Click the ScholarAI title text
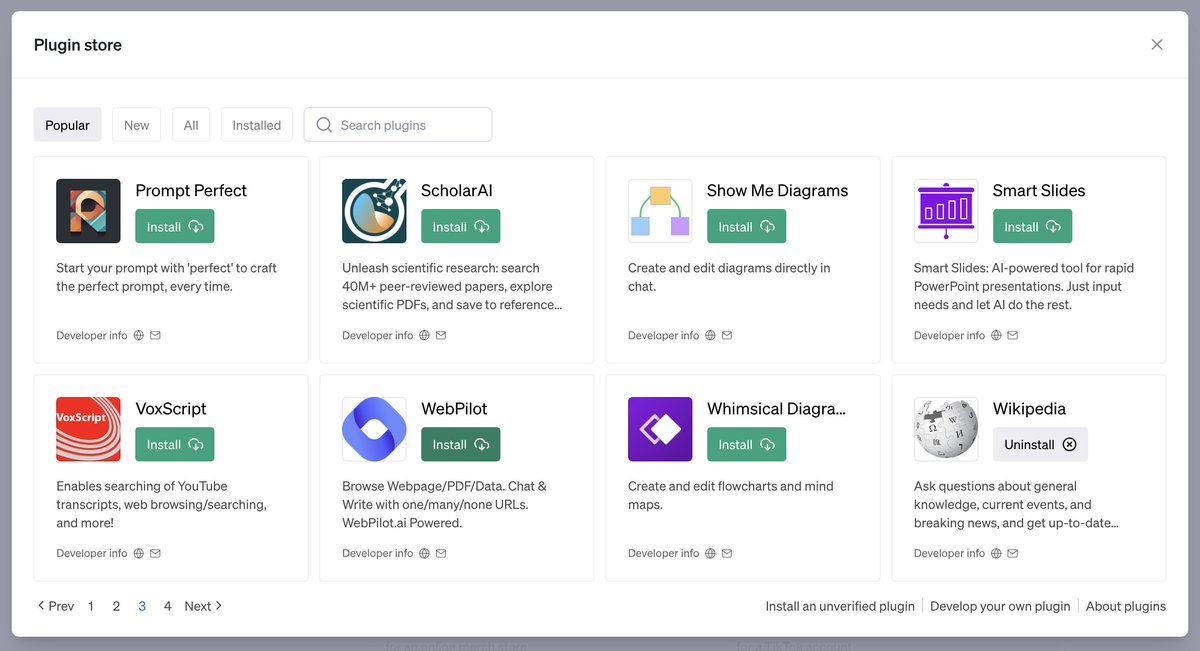 [x=457, y=191]
